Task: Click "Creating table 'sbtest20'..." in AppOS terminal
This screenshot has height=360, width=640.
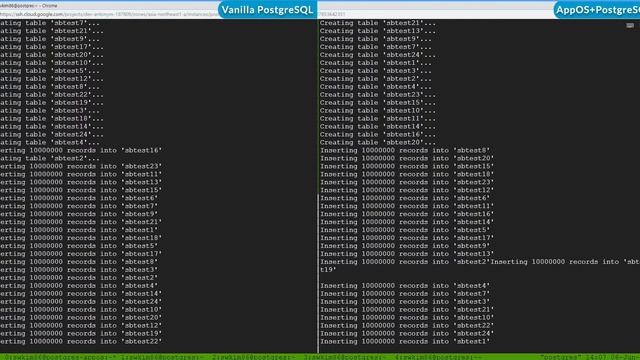Action: (378, 142)
